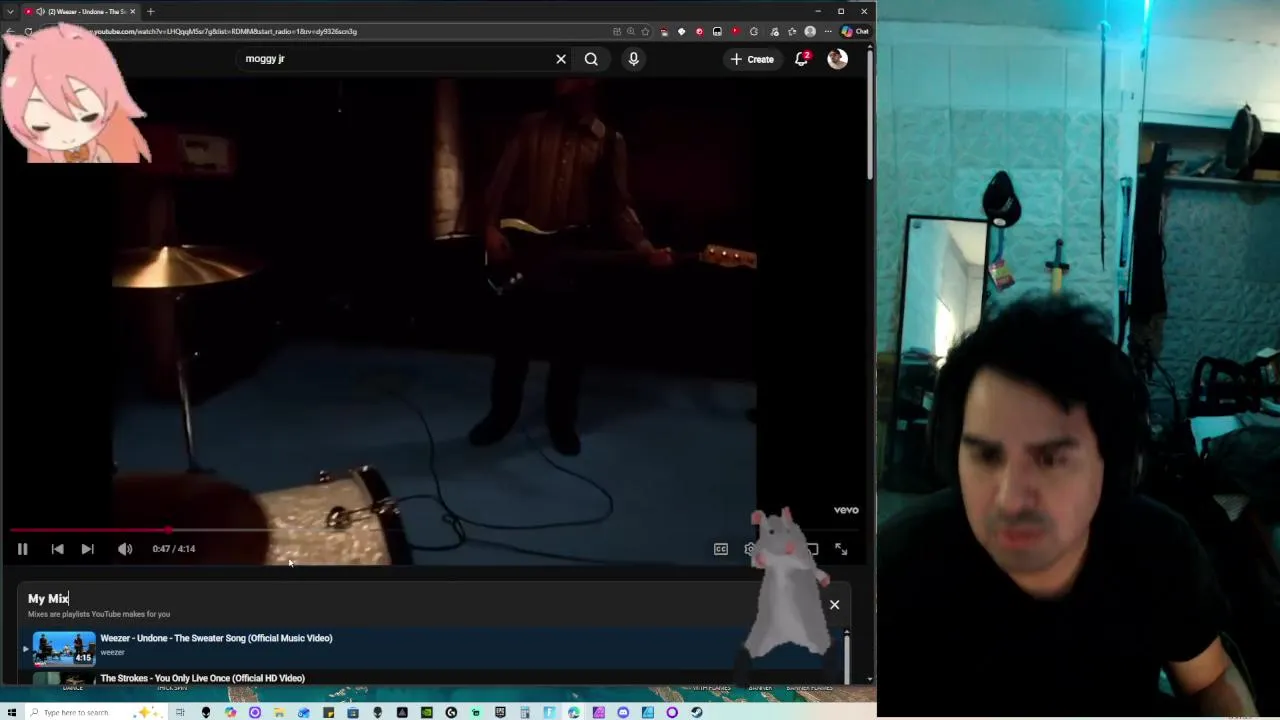Skip to next video in playlist

tap(87, 549)
